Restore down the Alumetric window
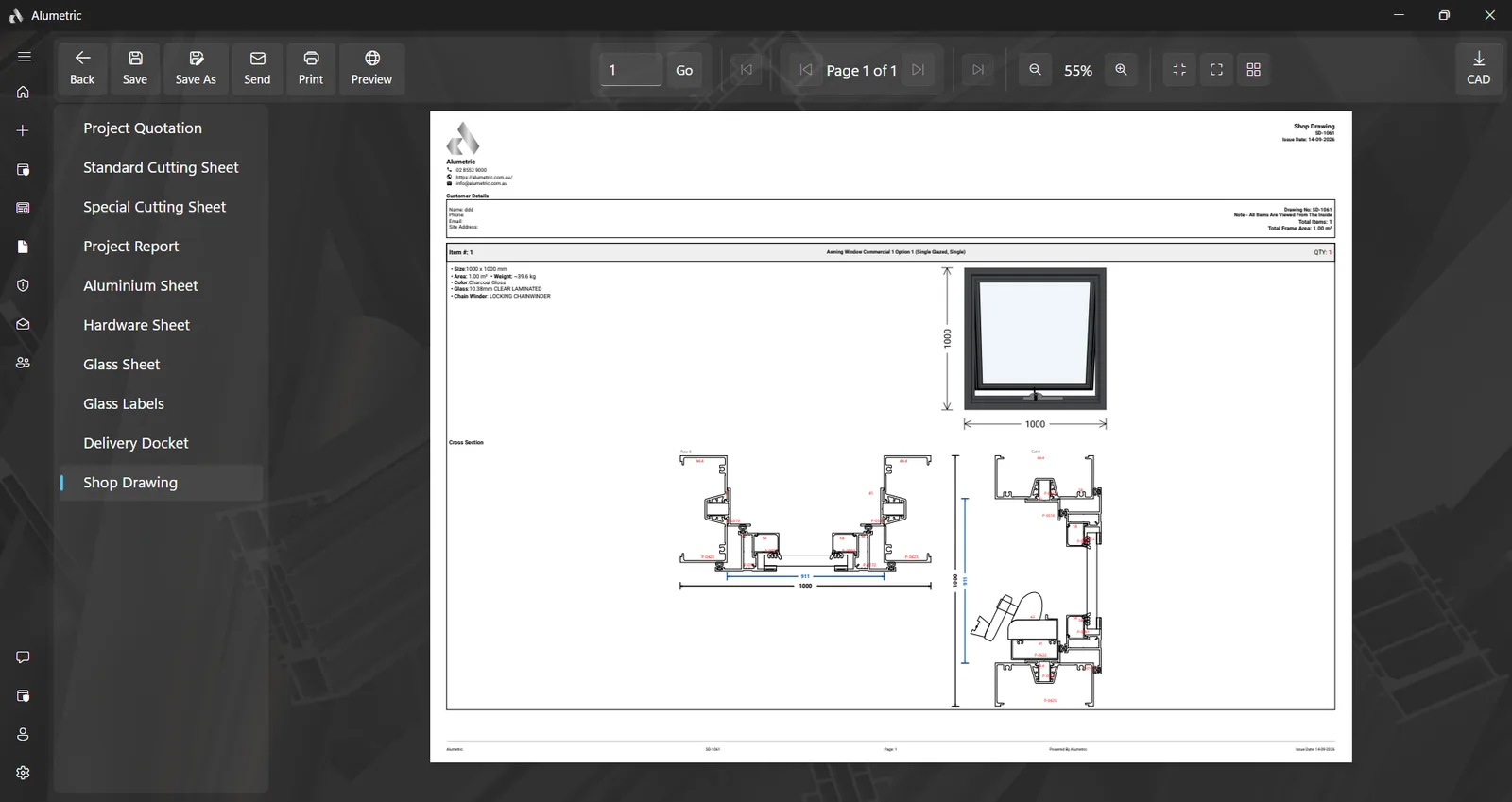Screen dimensions: 1512x802 (x=1444, y=15)
